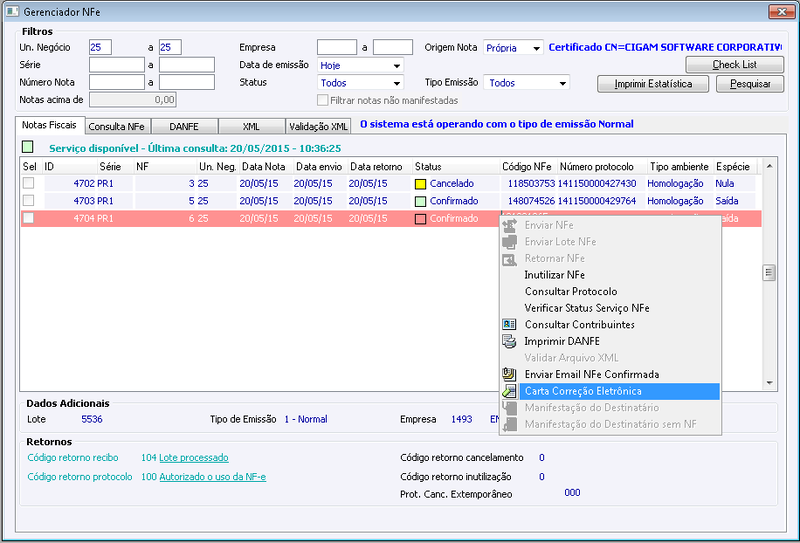800x543 pixels.
Task: Click the green service status indicator square
Action: click(28, 147)
